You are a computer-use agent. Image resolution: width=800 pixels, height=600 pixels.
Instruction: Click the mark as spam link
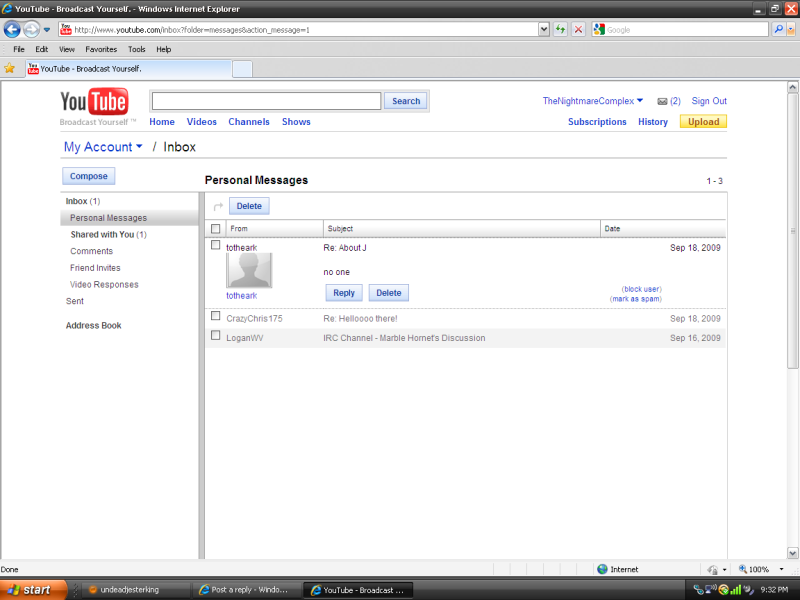click(636, 299)
